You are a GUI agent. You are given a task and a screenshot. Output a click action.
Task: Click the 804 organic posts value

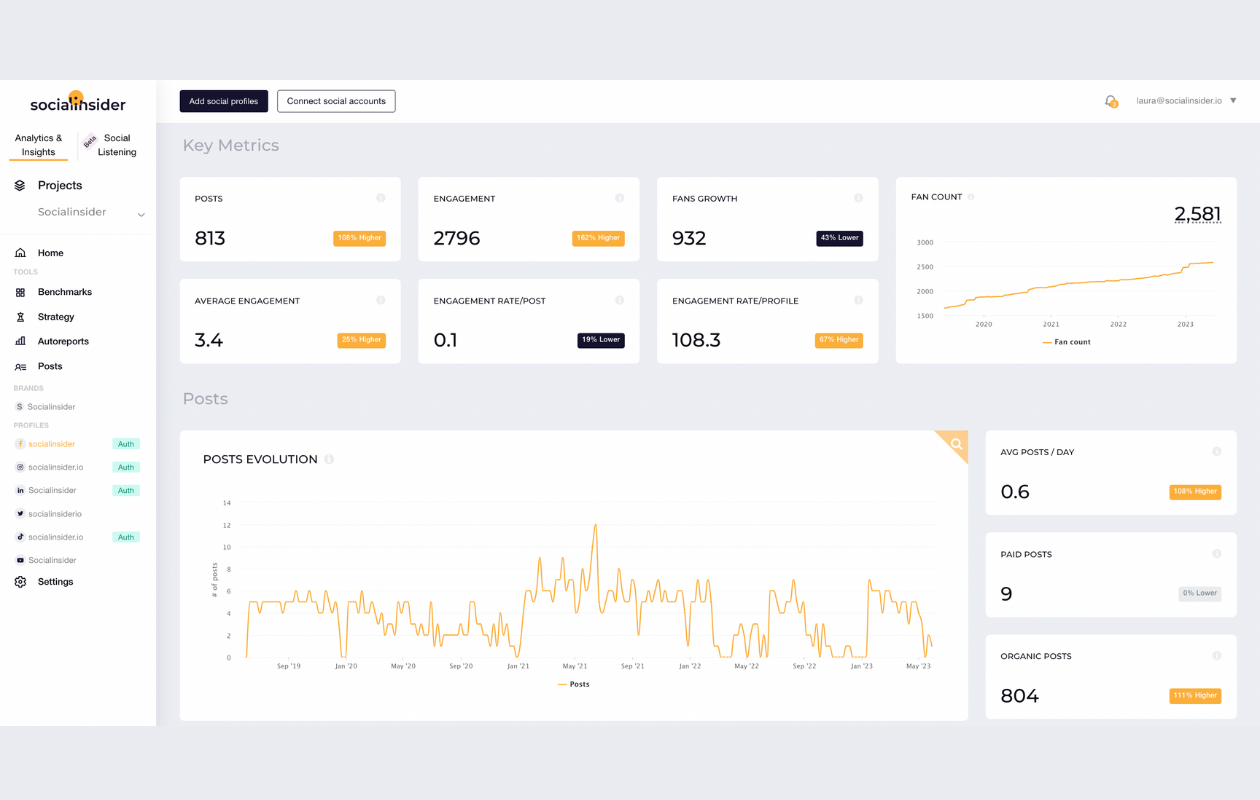(x=1020, y=696)
